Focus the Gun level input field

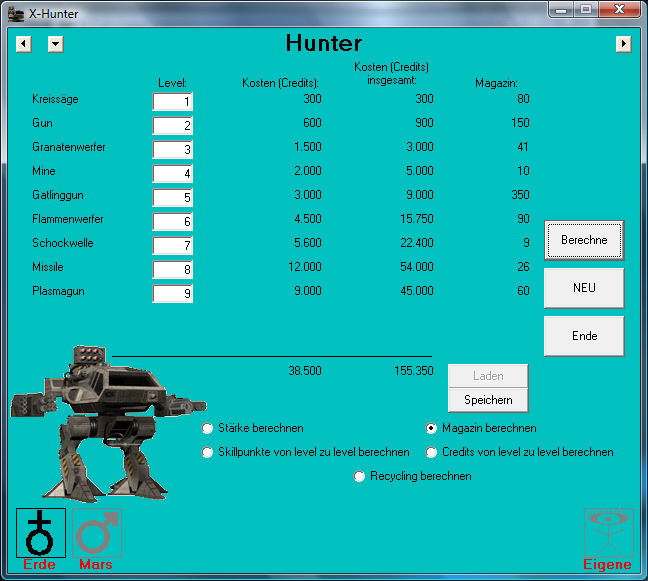[172, 126]
